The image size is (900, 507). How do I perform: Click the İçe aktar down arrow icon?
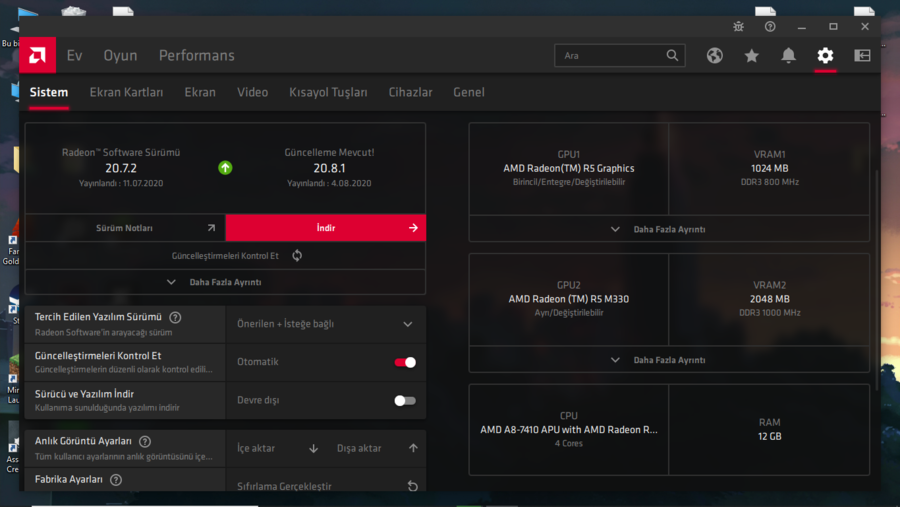pyautogui.click(x=313, y=448)
